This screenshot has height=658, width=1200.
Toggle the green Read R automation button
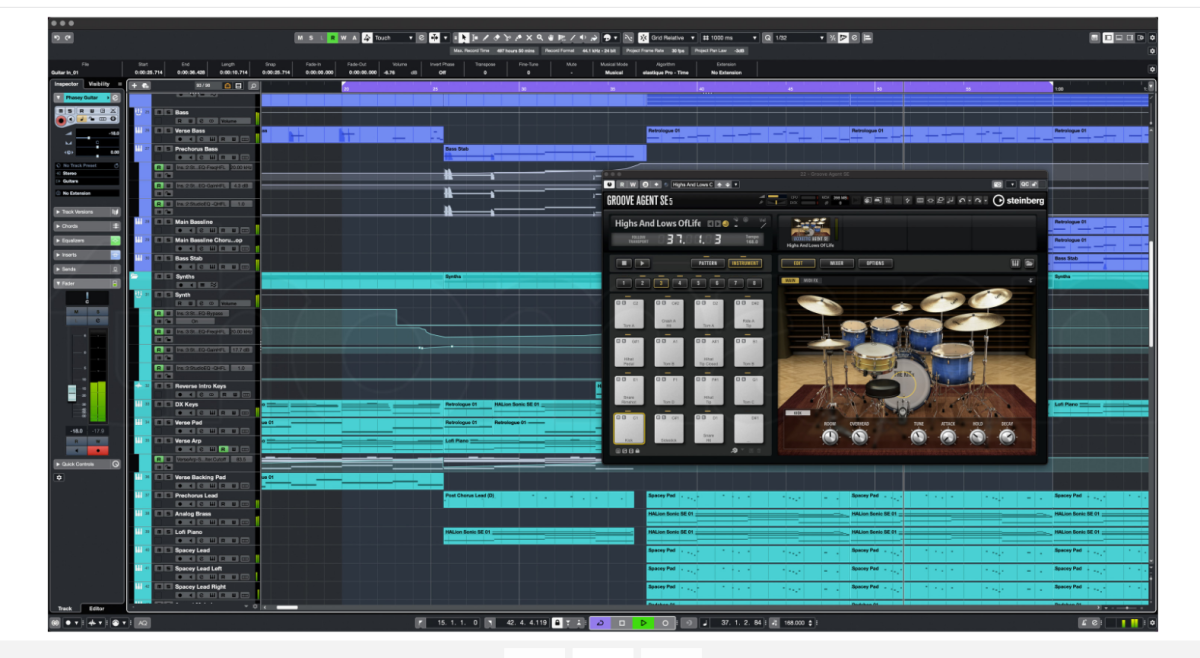pyautogui.click(x=333, y=38)
